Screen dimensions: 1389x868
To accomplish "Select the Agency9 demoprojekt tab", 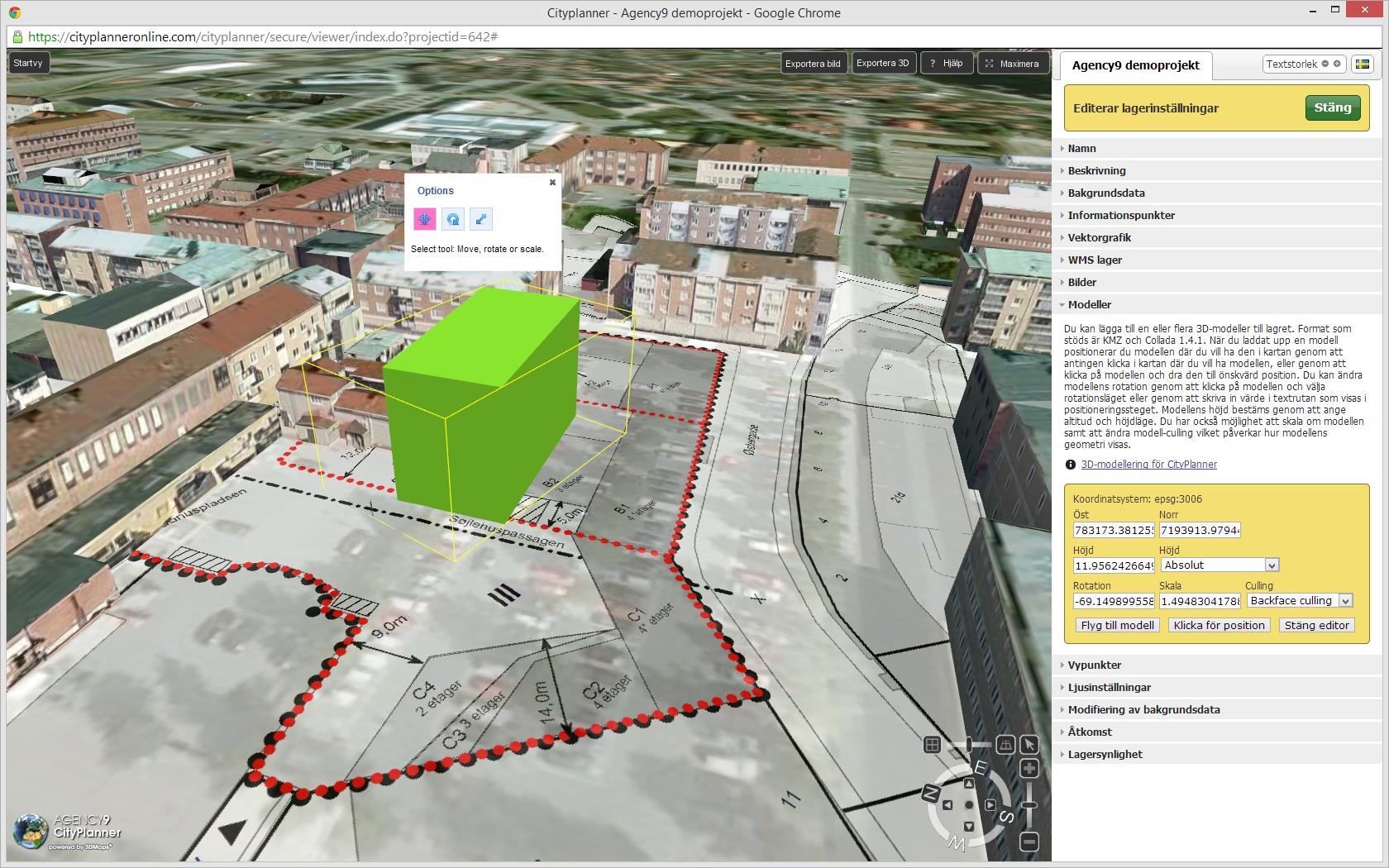I will point(1135,65).
